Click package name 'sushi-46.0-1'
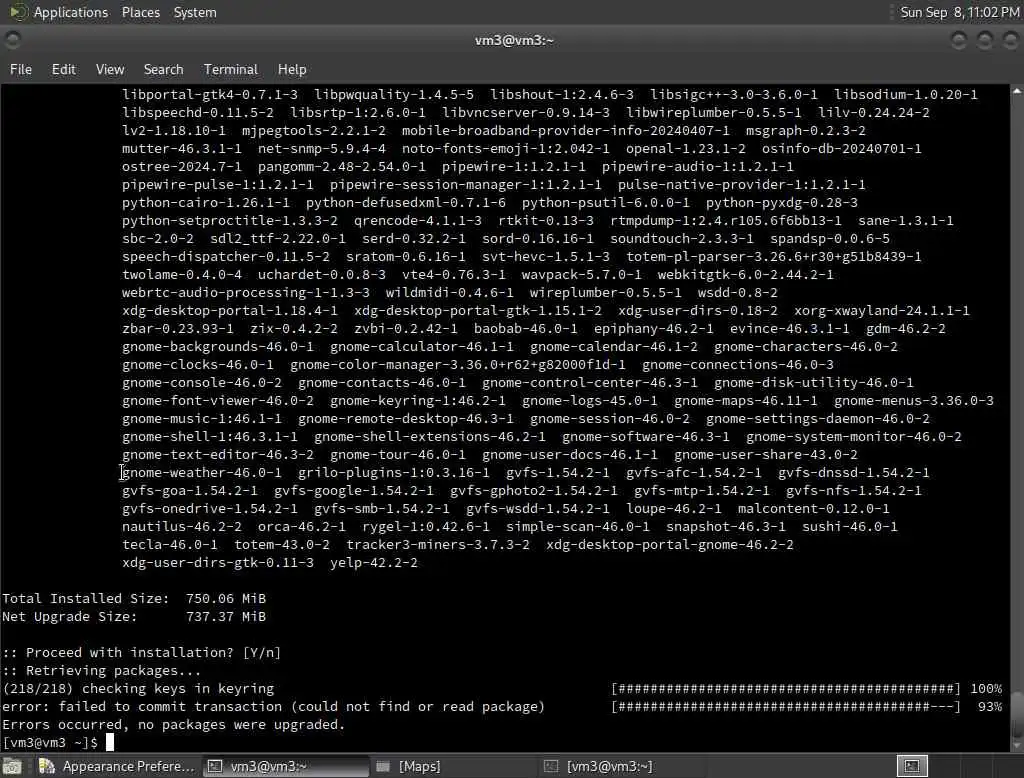The image size is (1024, 778). point(850,527)
